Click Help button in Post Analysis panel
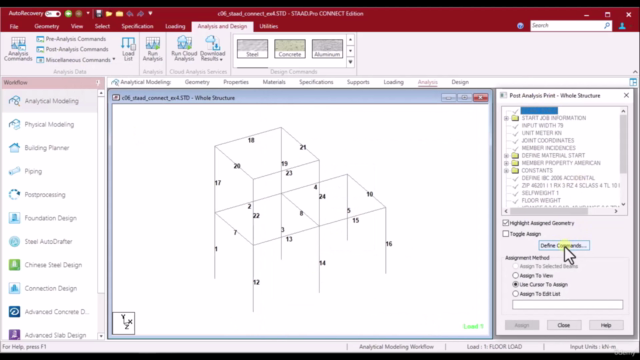The height and width of the screenshot is (360, 640). [x=606, y=325]
